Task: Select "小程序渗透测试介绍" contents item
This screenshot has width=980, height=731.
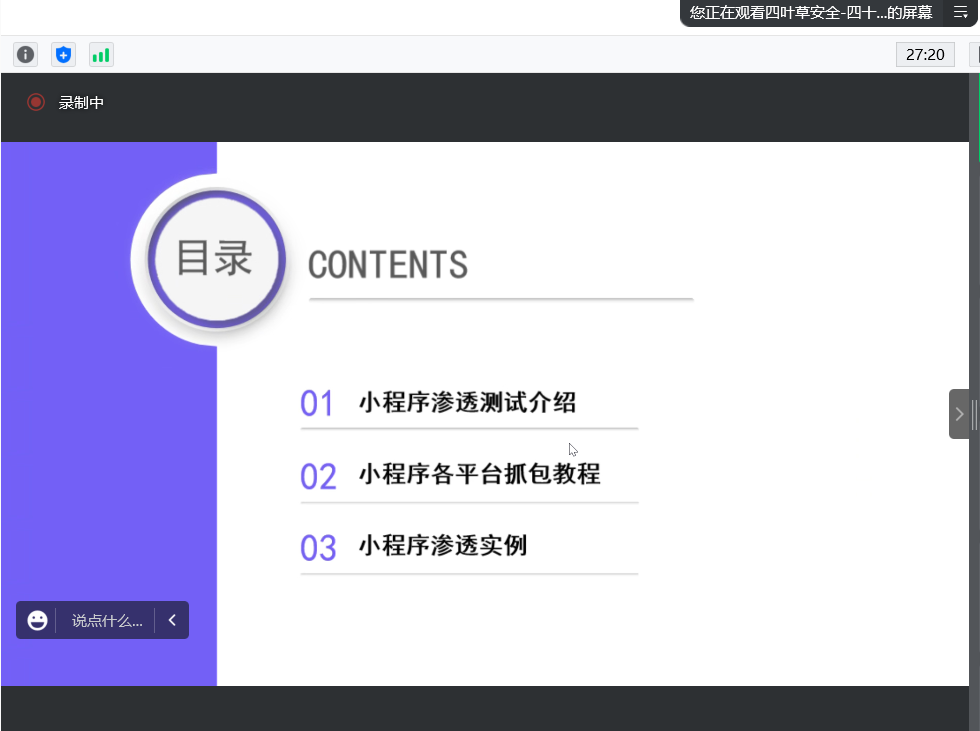Action: [467, 403]
